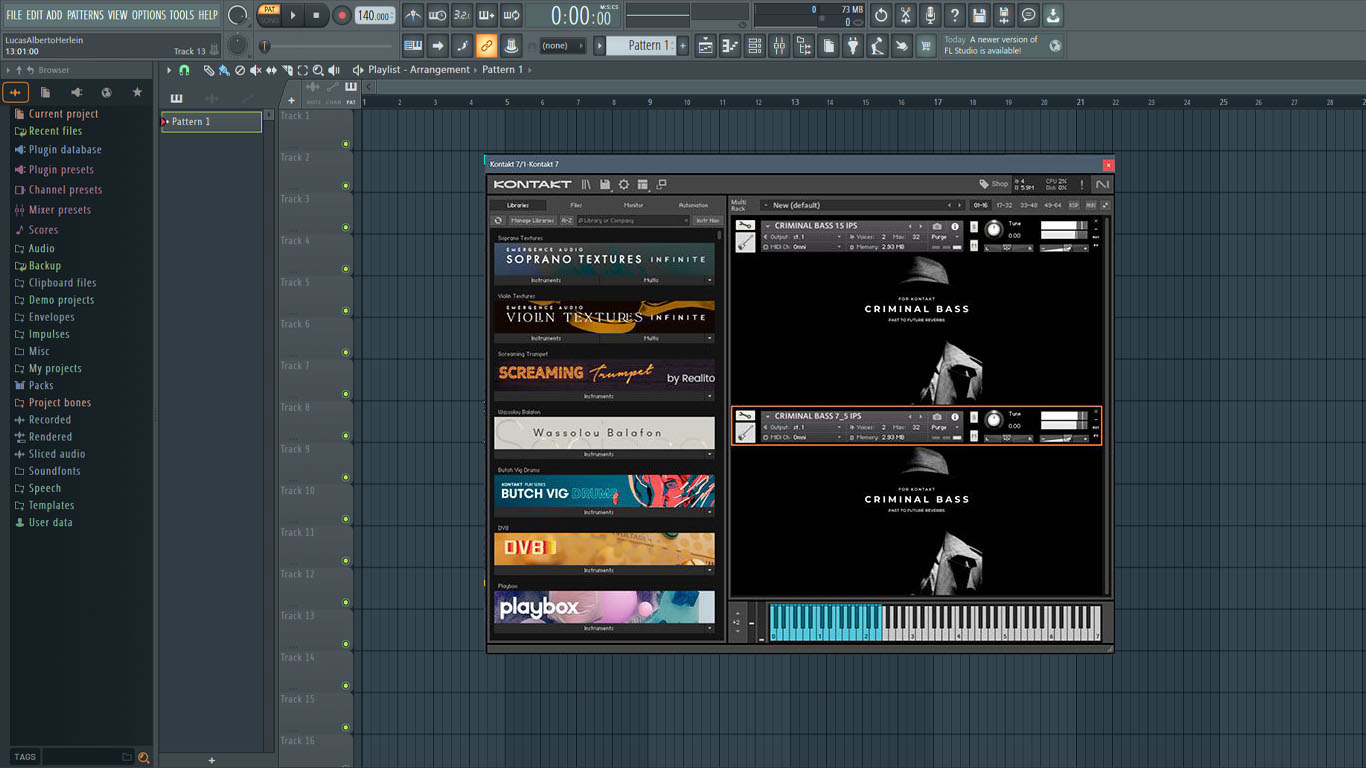Image resolution: width=1366 pixels, height=768 pixels.
Task: Open the FL Studio mixer icon
Action: coord(779,45)
